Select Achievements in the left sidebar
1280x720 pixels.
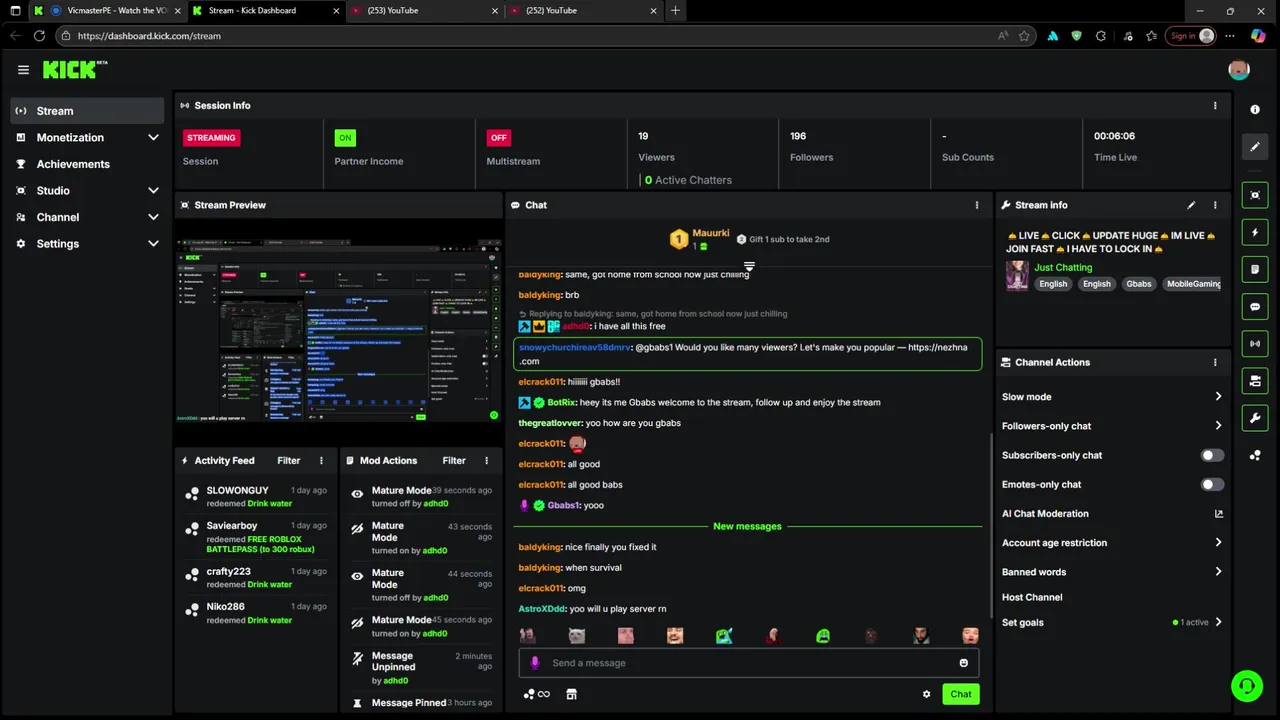point(88,164)
